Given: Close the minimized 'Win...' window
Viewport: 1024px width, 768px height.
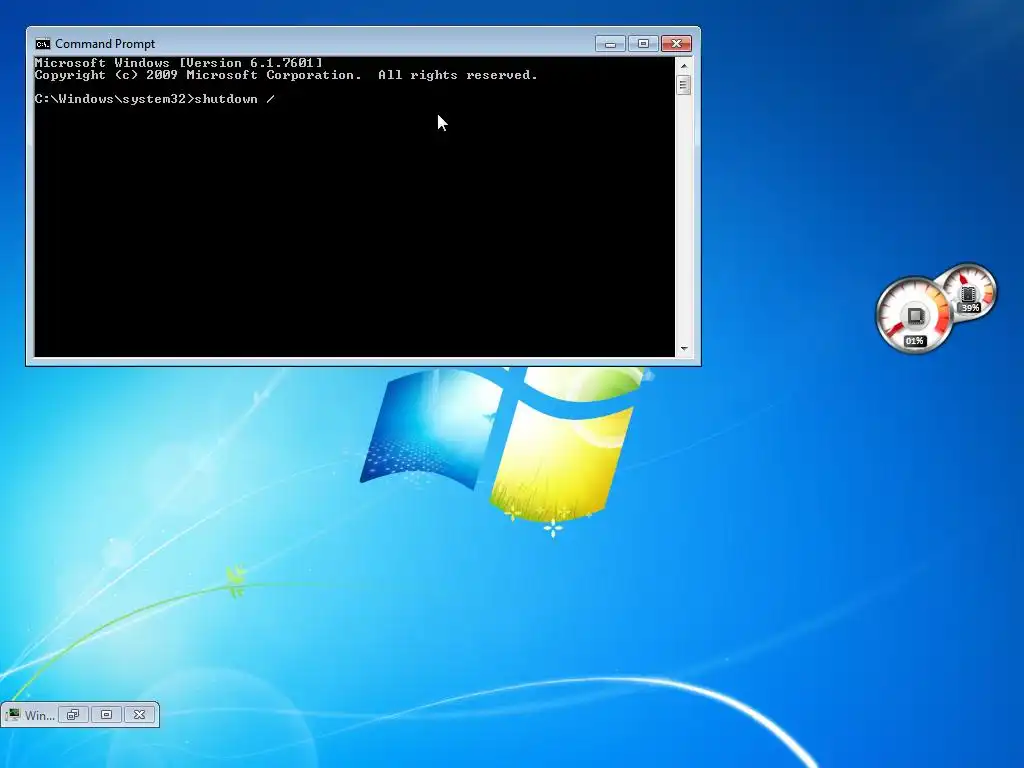Looking at the screenshot, I should (x=140, y=715).
